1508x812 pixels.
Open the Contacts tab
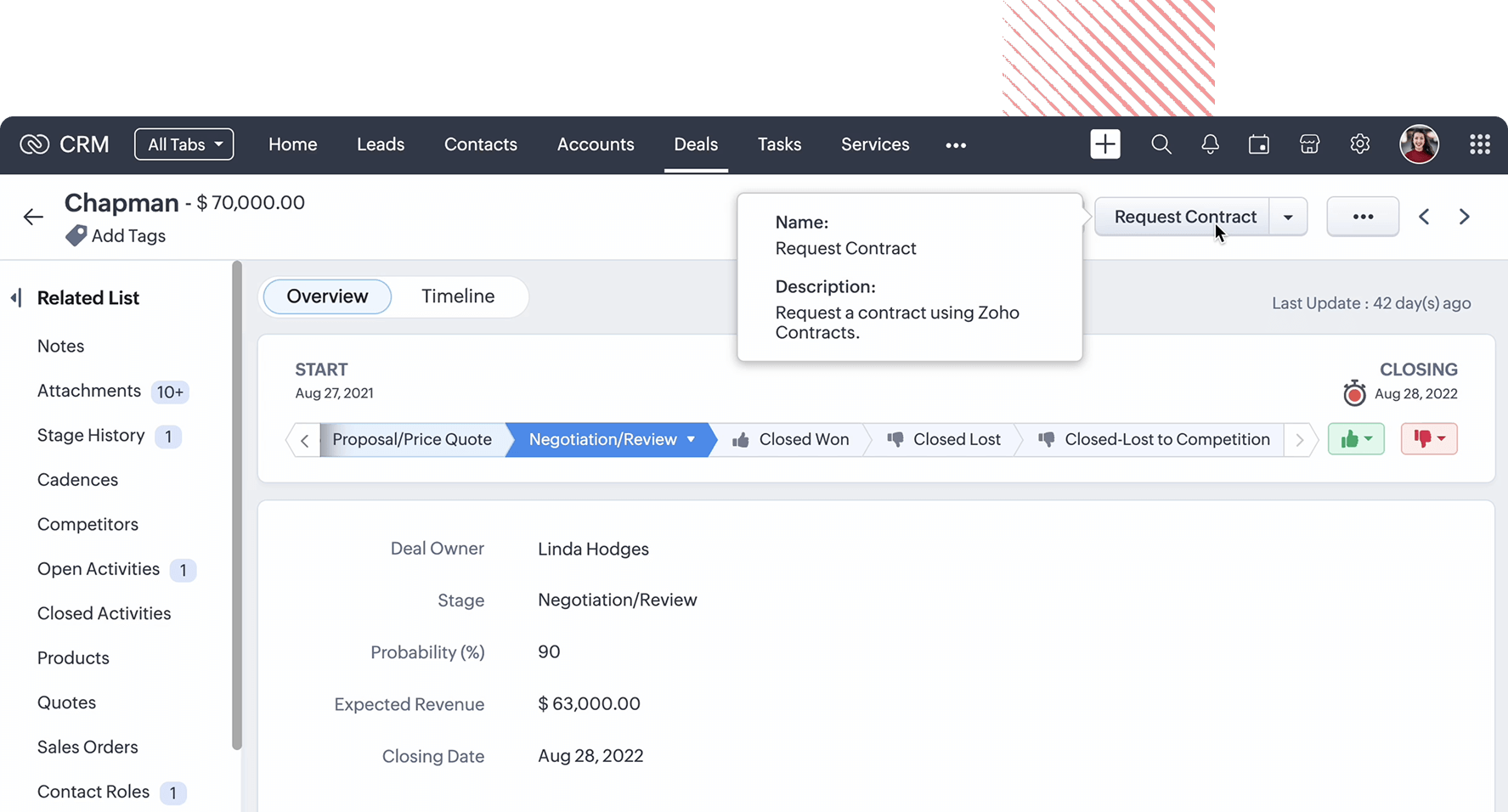pos(480,144)
